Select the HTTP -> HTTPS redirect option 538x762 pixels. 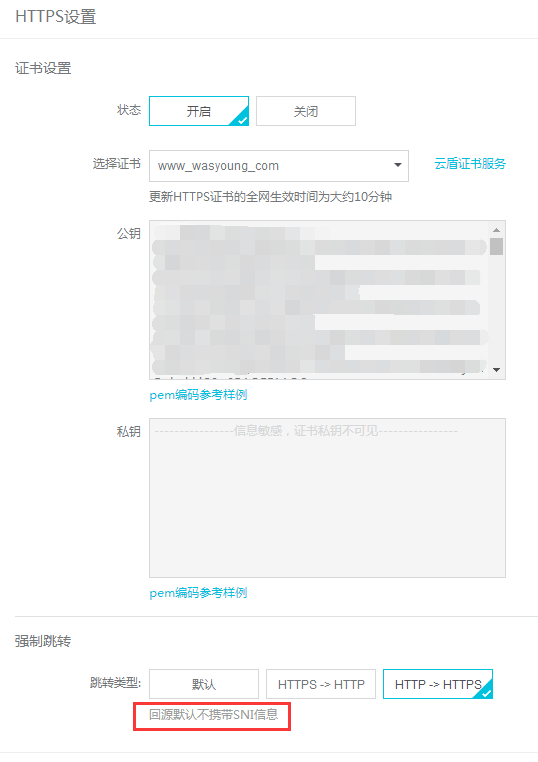tap(438, 684)
